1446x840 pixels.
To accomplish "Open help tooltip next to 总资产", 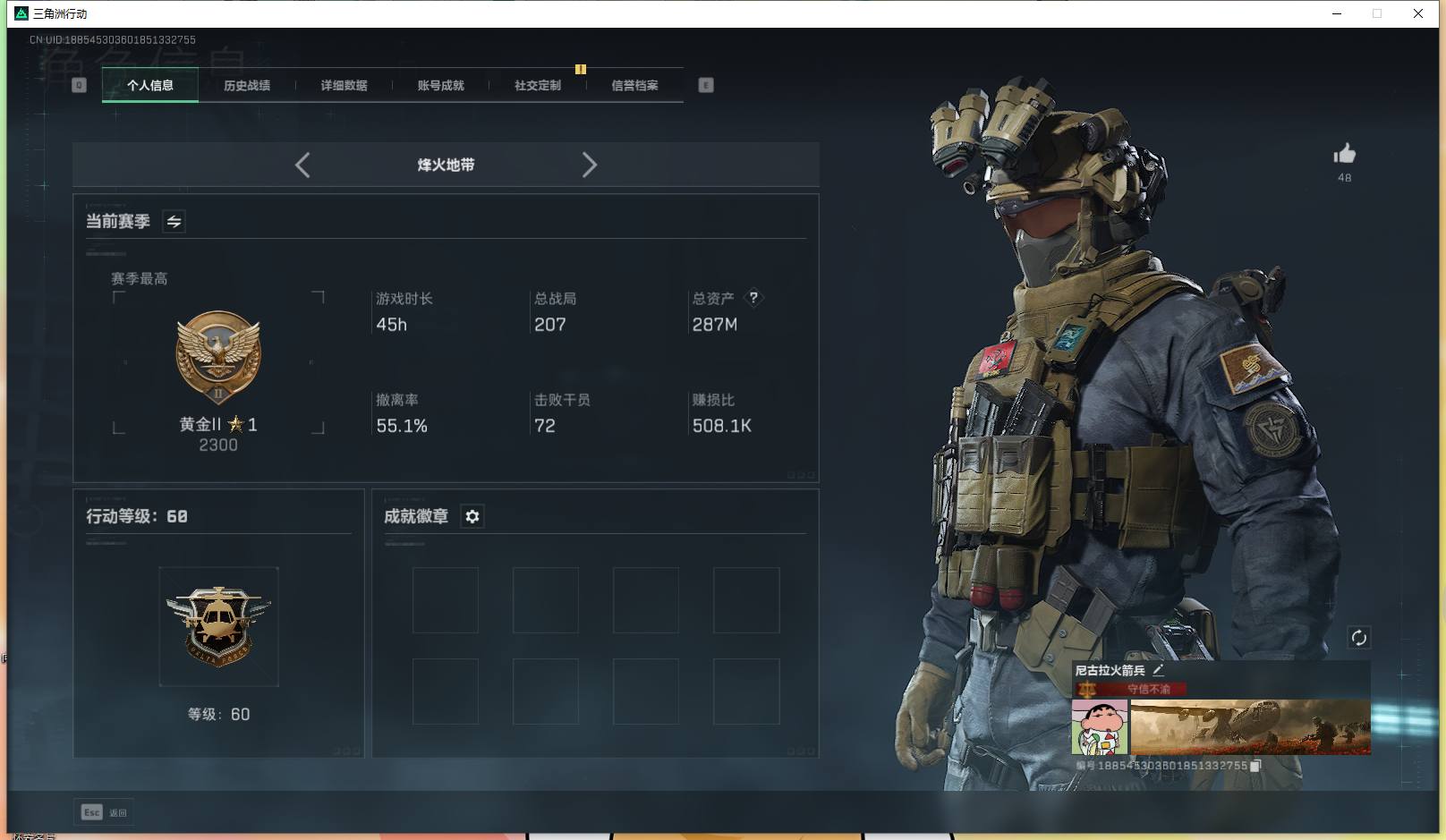I will 753,297.
